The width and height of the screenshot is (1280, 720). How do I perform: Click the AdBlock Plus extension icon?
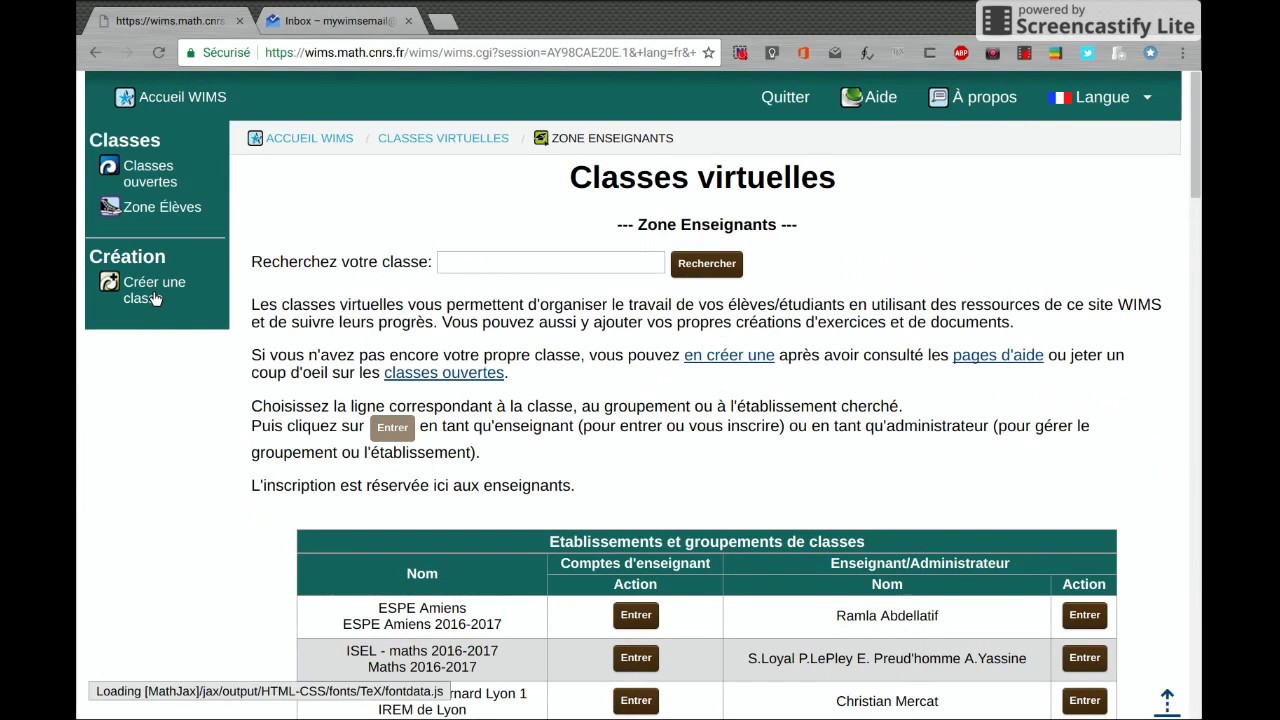[961, 53]
